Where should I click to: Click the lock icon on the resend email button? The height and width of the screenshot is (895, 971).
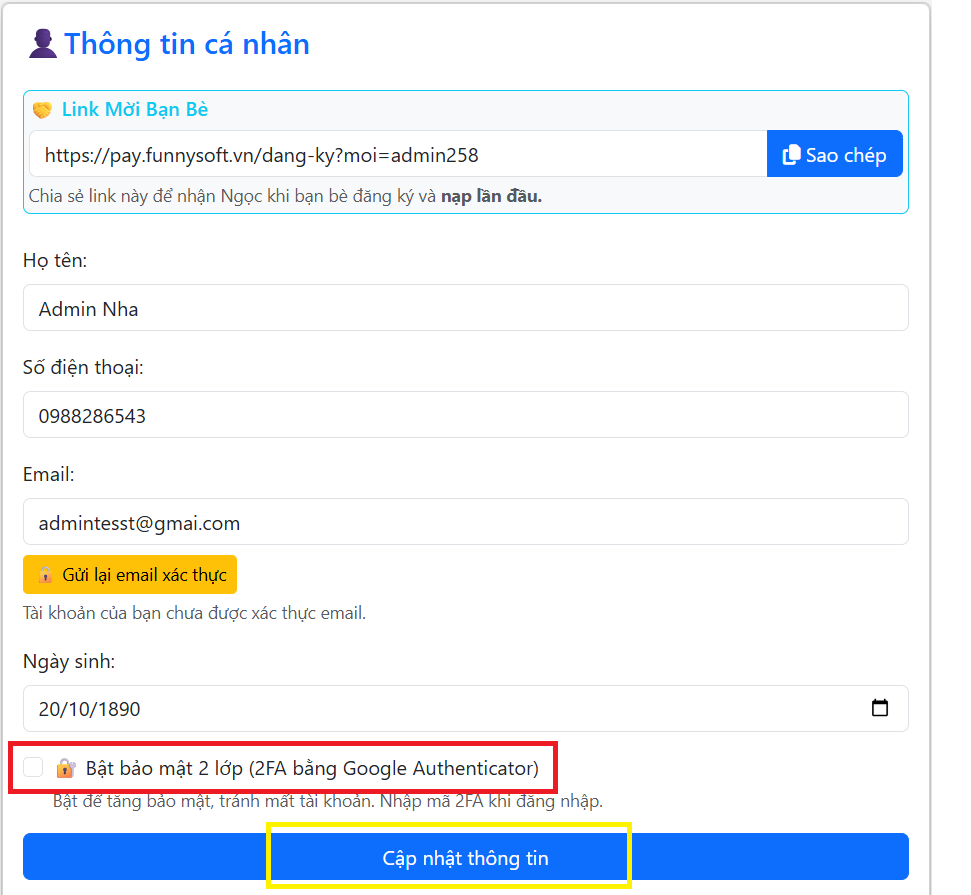click(45, 575)
